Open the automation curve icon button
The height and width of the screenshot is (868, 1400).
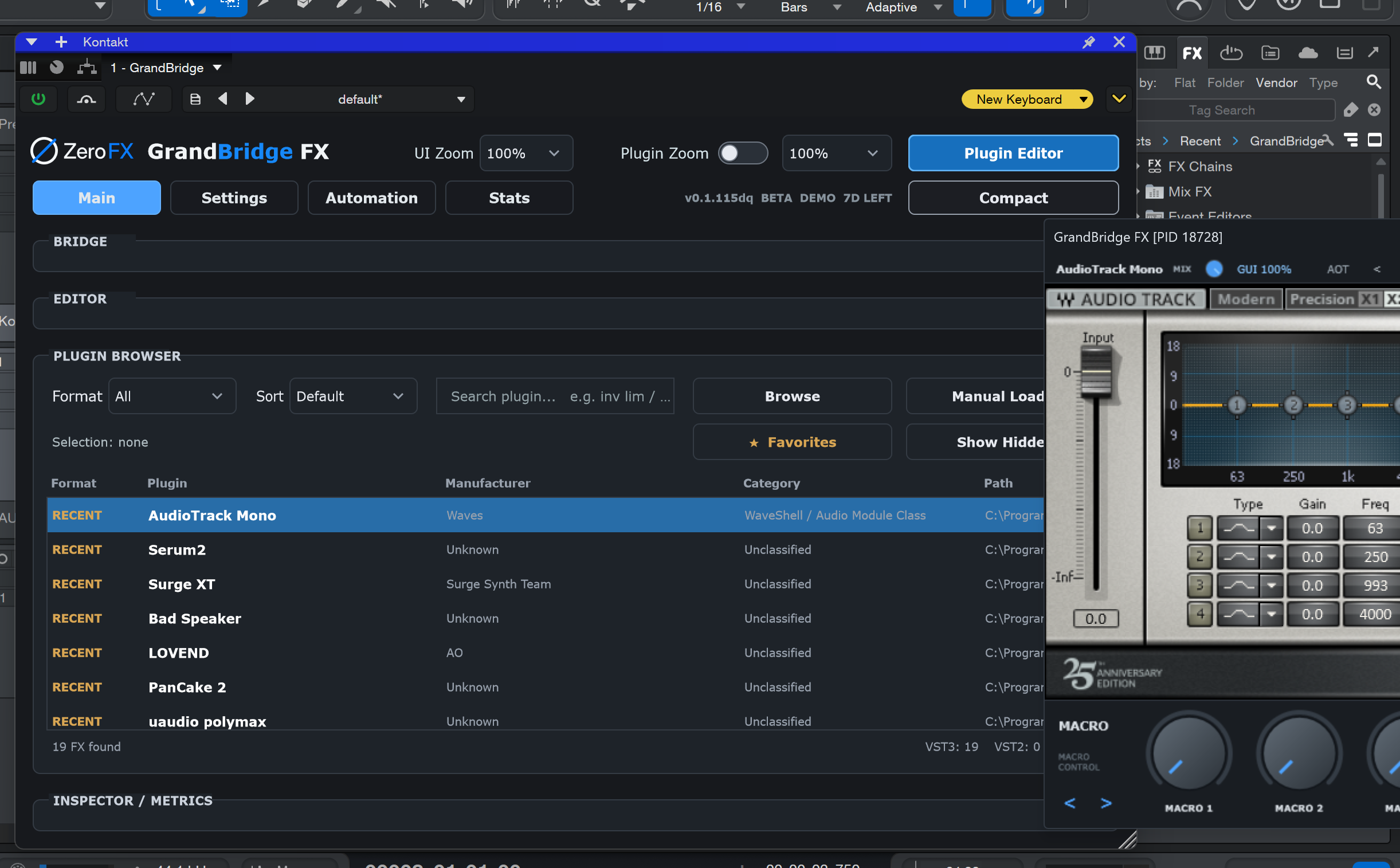click(144, 99)
